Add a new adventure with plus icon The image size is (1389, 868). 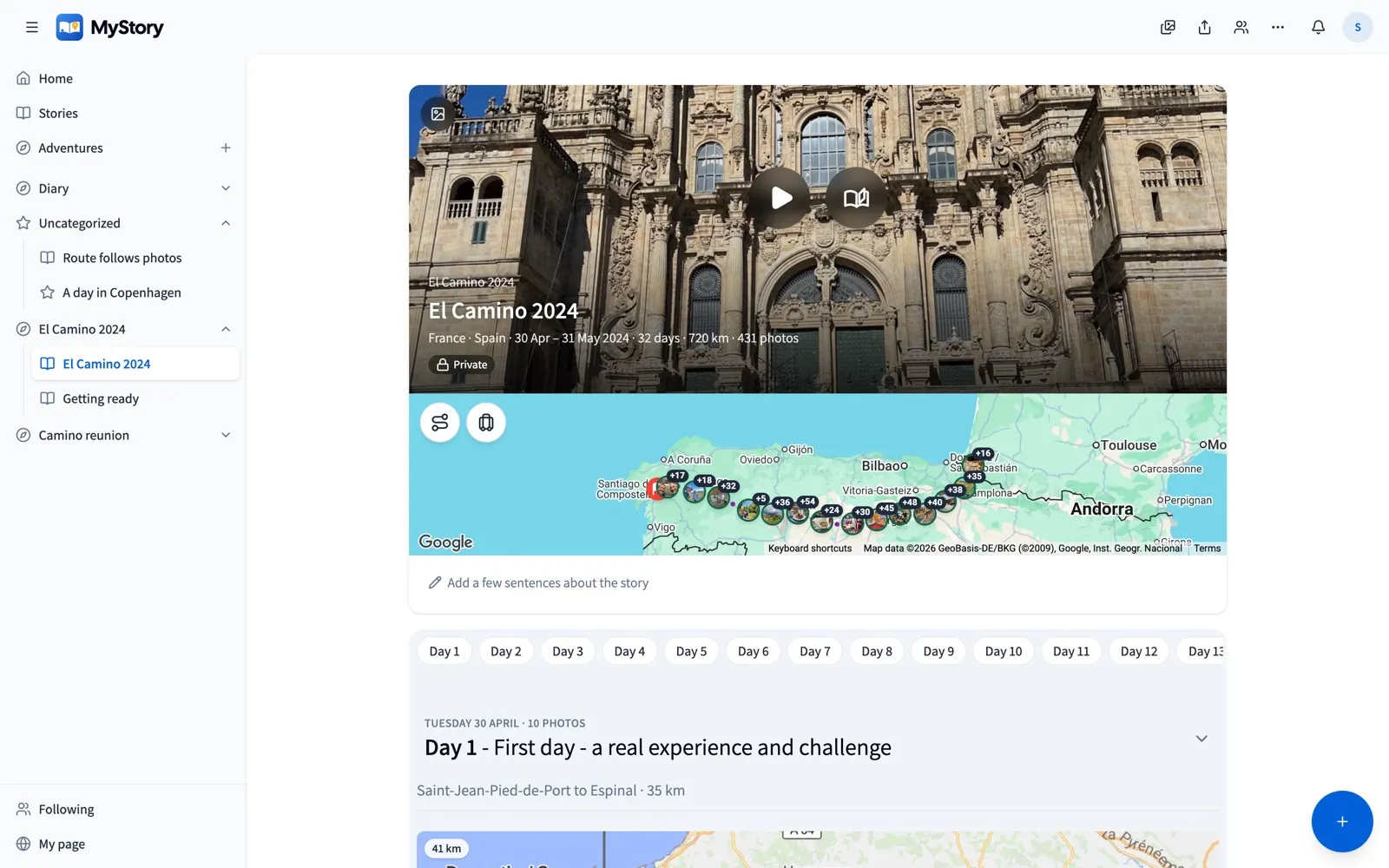pyautogui.click(x=226, y=148)
